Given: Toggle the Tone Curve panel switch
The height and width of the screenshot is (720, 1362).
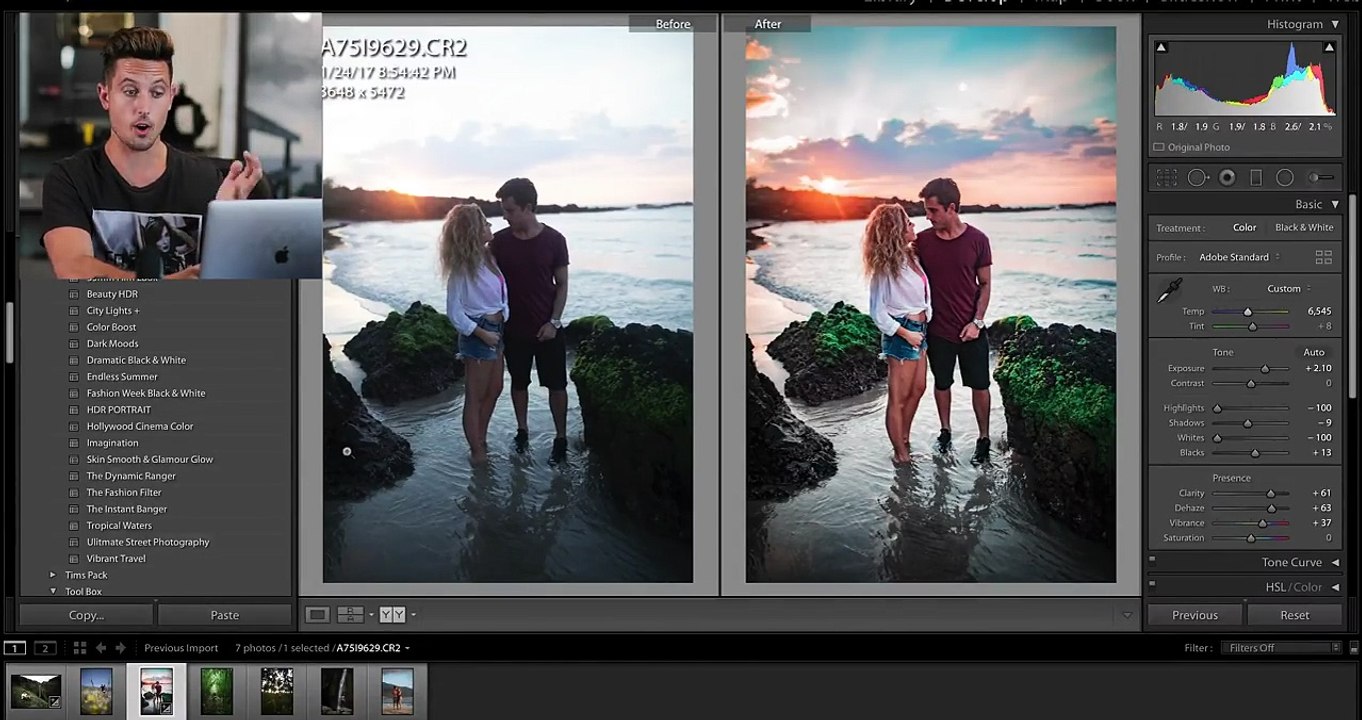Looking at the screenshot, I should (1152, 560).
